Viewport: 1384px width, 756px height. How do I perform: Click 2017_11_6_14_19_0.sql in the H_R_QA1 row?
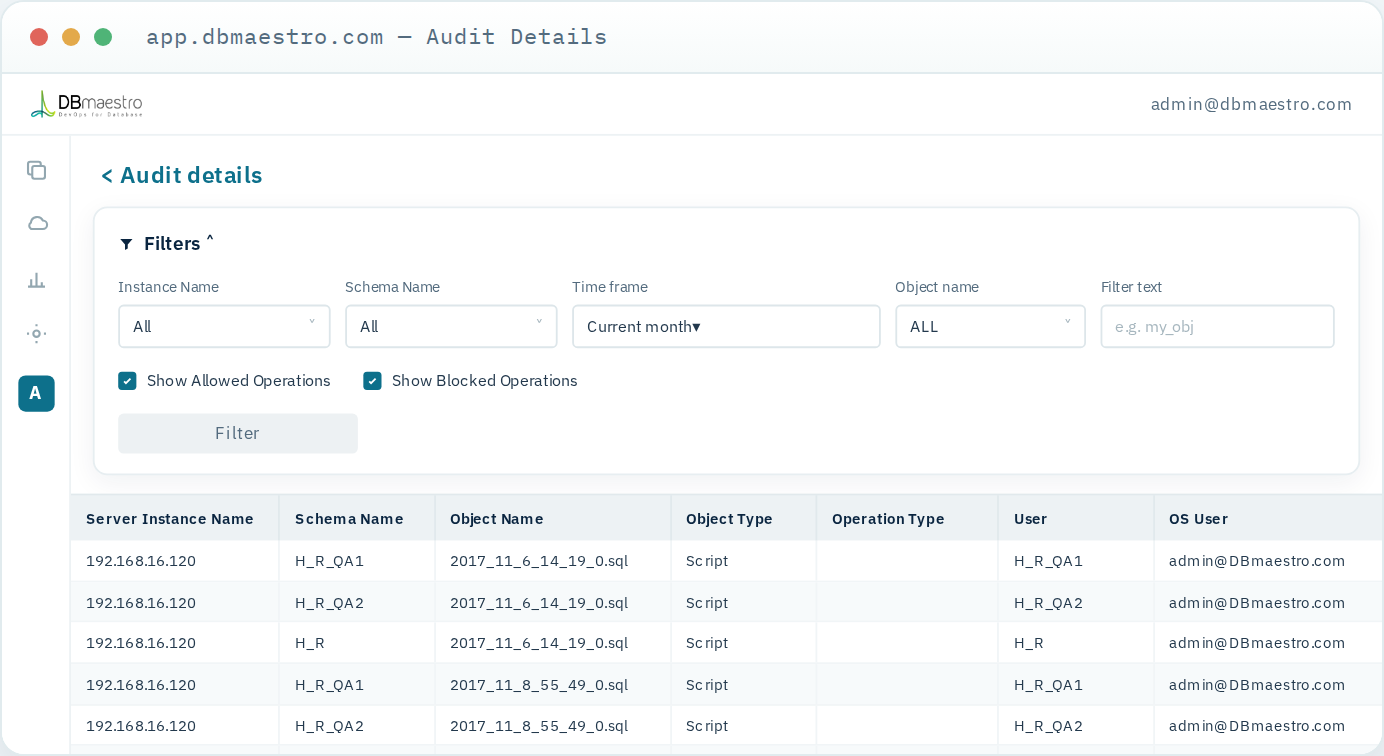(x=539, y=561)
